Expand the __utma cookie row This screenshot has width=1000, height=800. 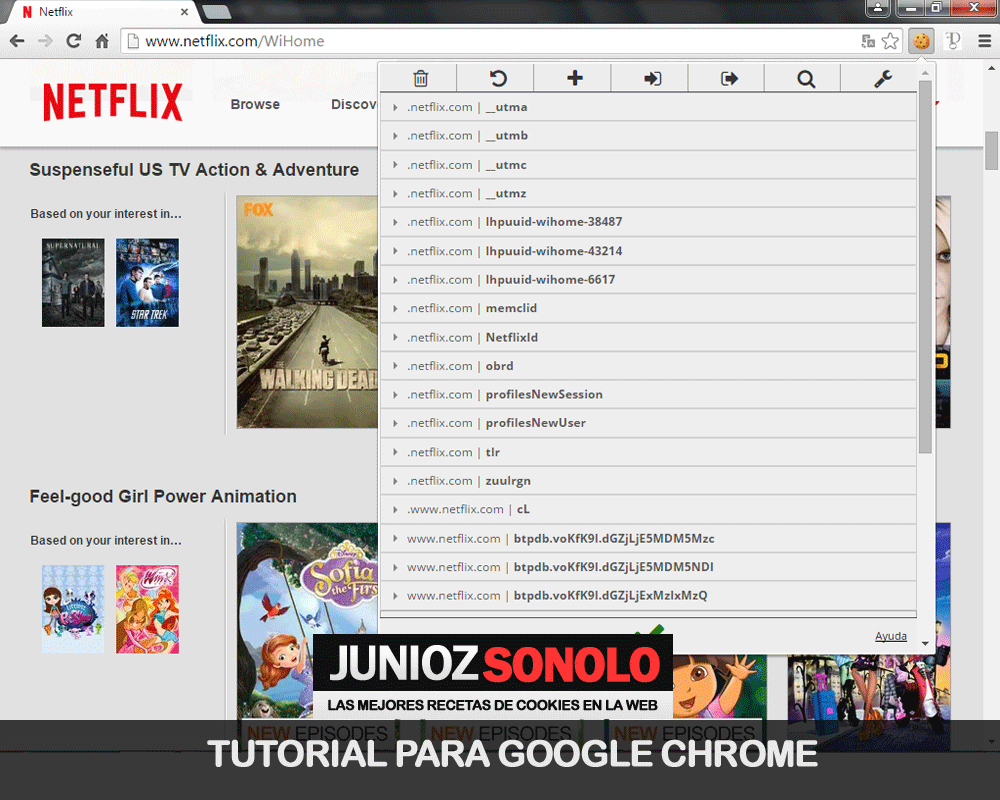pos(649,107)
